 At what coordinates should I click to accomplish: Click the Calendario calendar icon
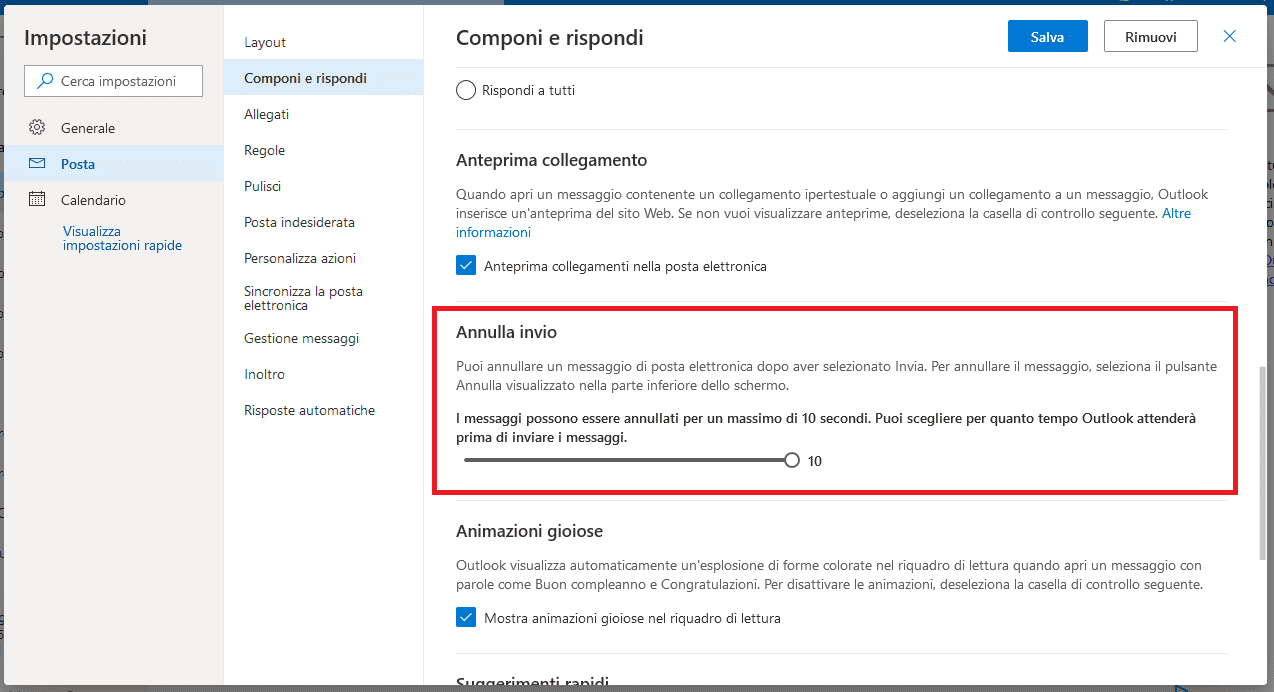point(37,199)
